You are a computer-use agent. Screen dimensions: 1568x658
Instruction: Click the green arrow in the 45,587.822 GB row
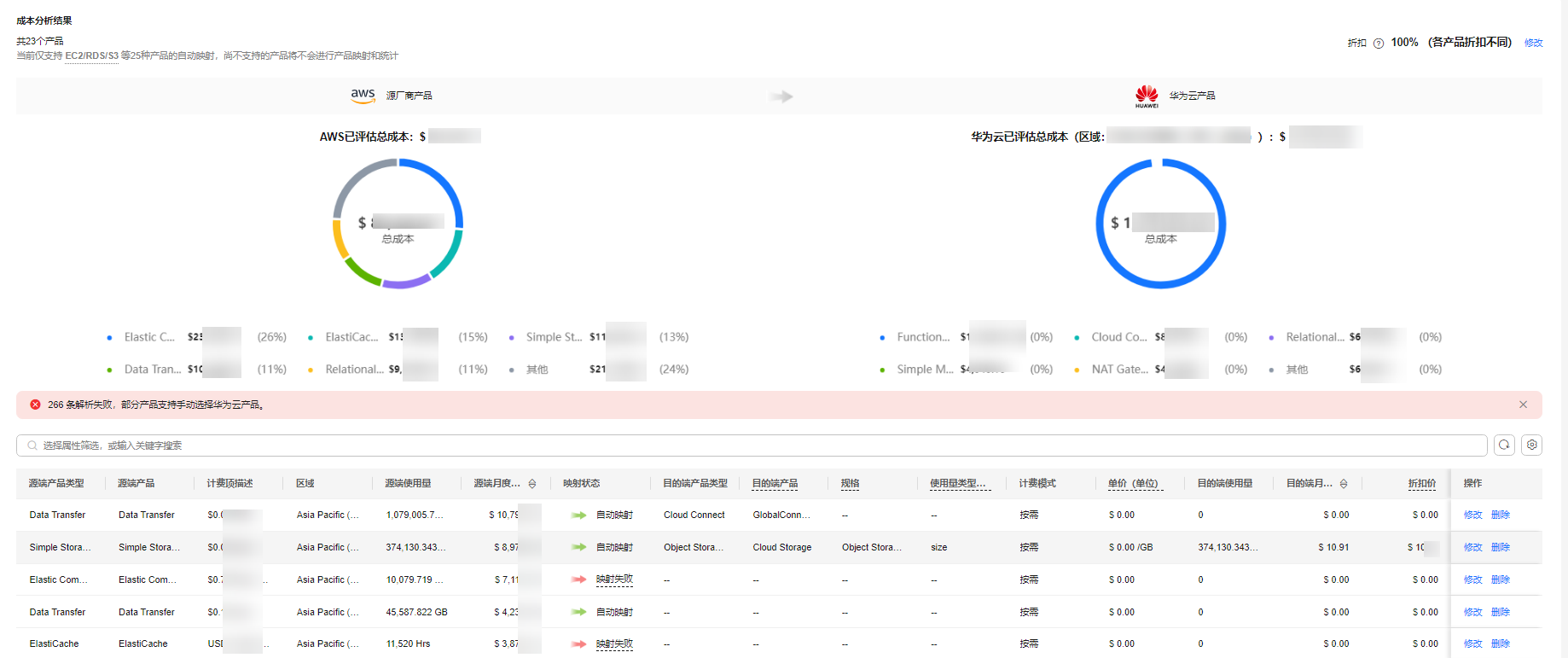[578, 612]
